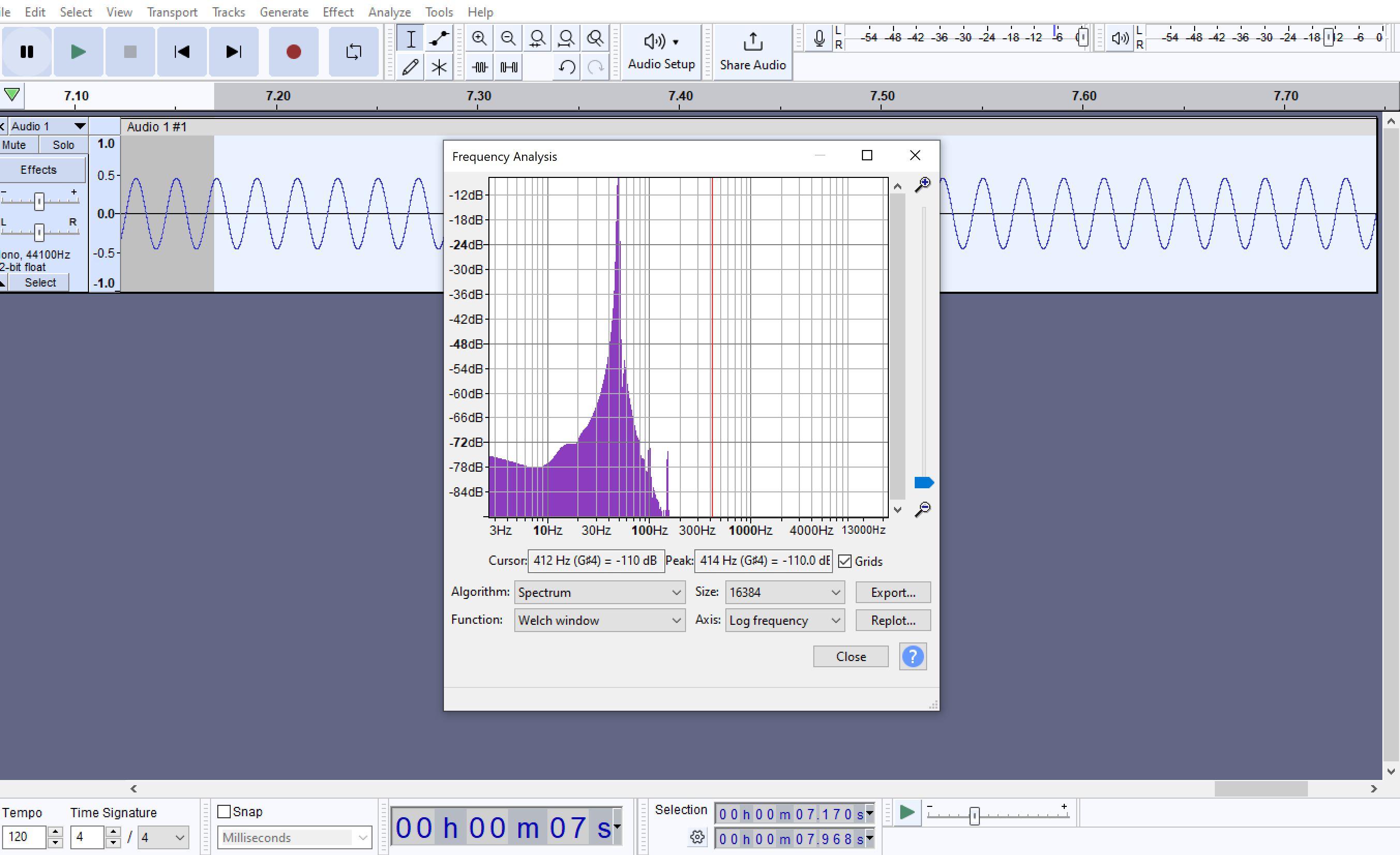Start playback with the Play button
This screenshot has height=855, width=1400.
coord(79,52)
